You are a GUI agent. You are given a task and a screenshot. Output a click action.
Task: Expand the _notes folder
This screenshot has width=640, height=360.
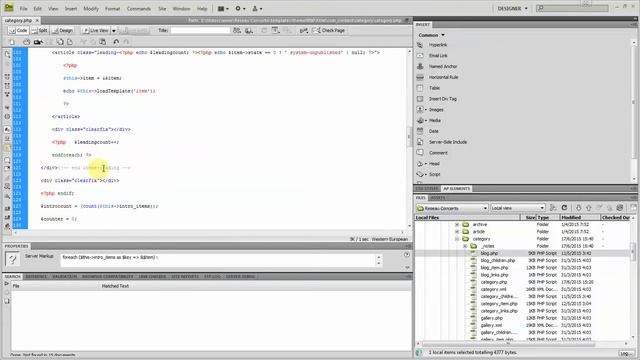click(x=465, y=246)
